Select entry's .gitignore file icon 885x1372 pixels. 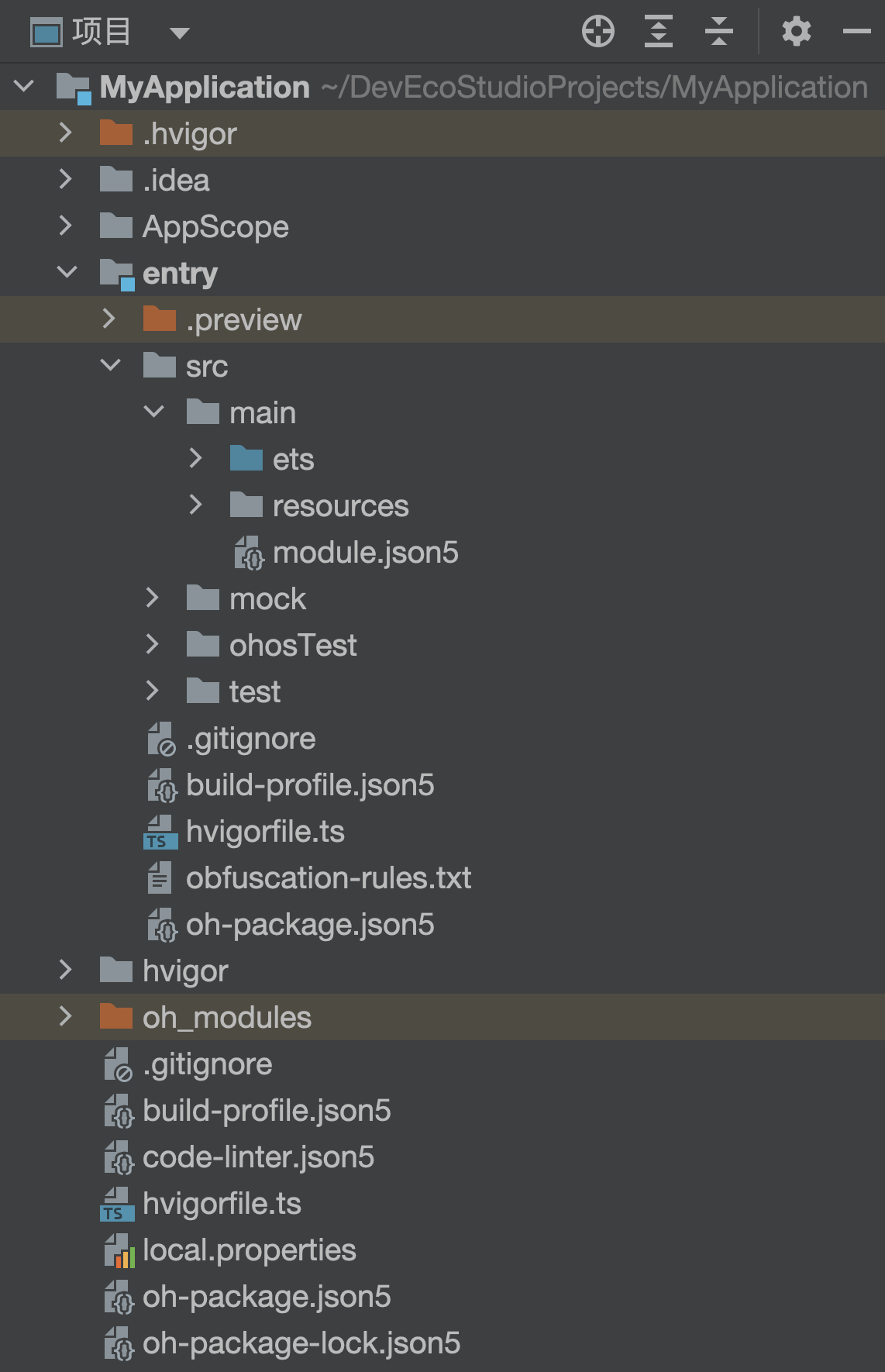(163, 739)
